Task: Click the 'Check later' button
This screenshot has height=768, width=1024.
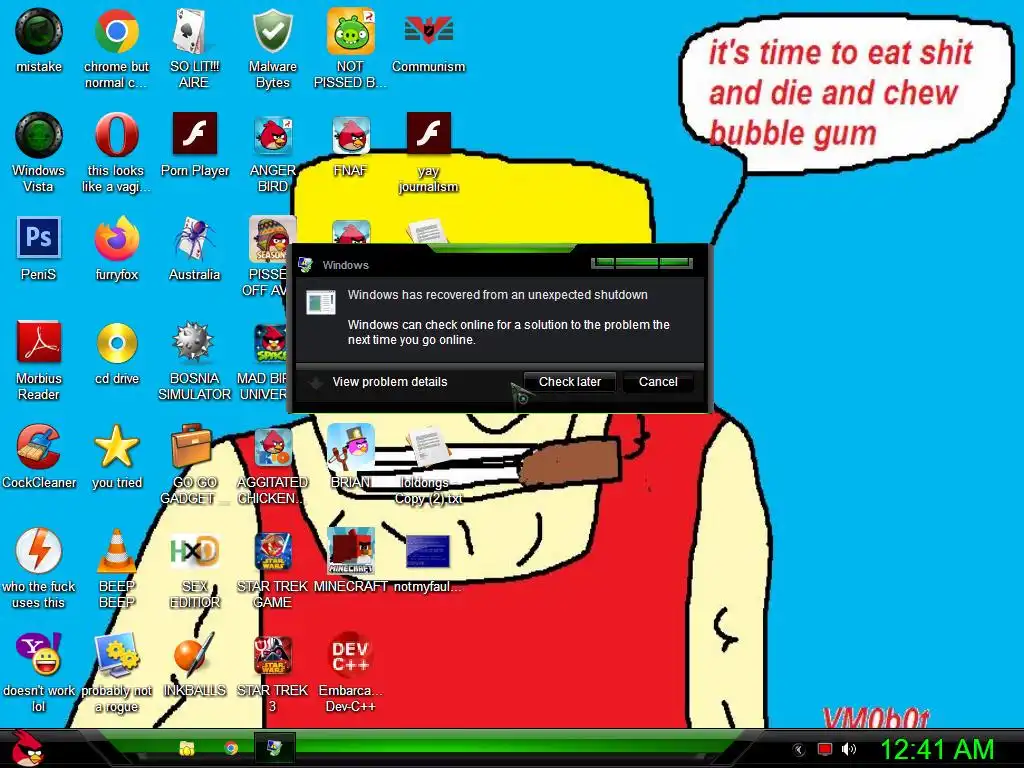Action: click(x=569, y=381)
